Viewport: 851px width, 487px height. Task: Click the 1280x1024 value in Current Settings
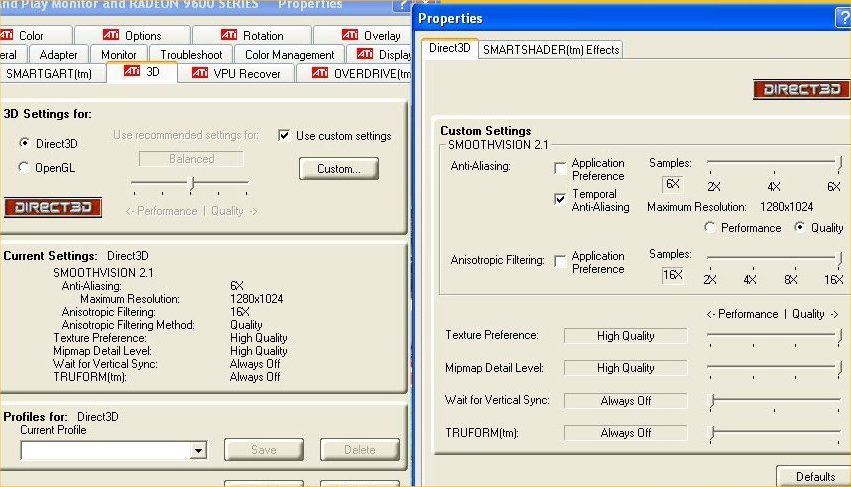tap(256, 299)
